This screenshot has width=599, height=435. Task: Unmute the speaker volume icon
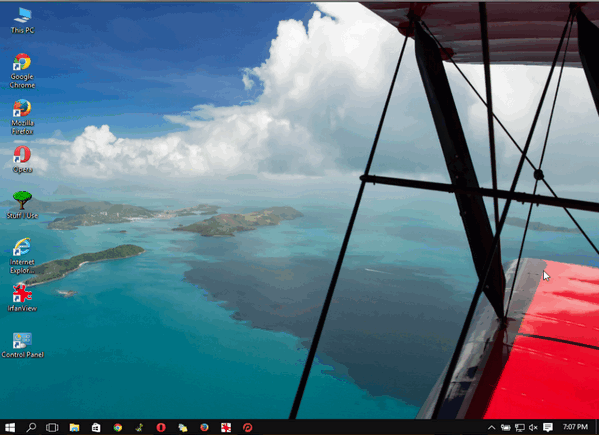click(x=533, y=427)
